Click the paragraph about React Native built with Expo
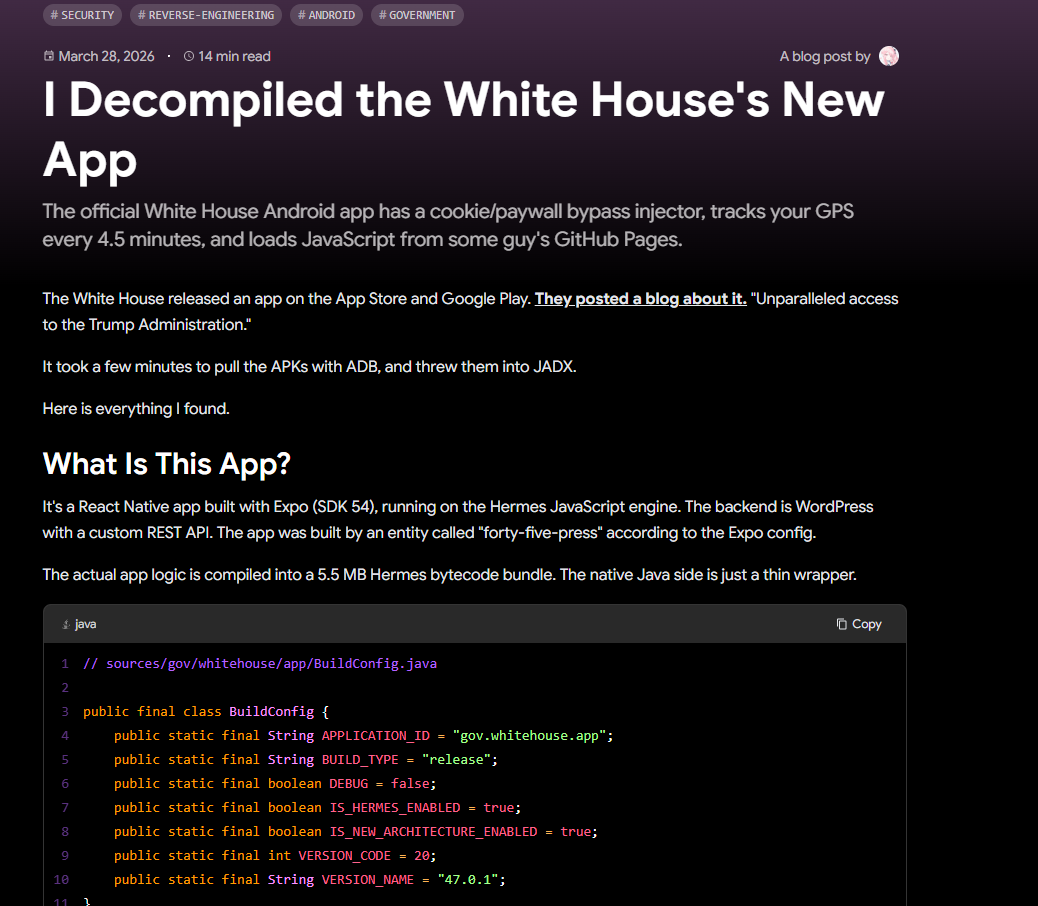 458,520
